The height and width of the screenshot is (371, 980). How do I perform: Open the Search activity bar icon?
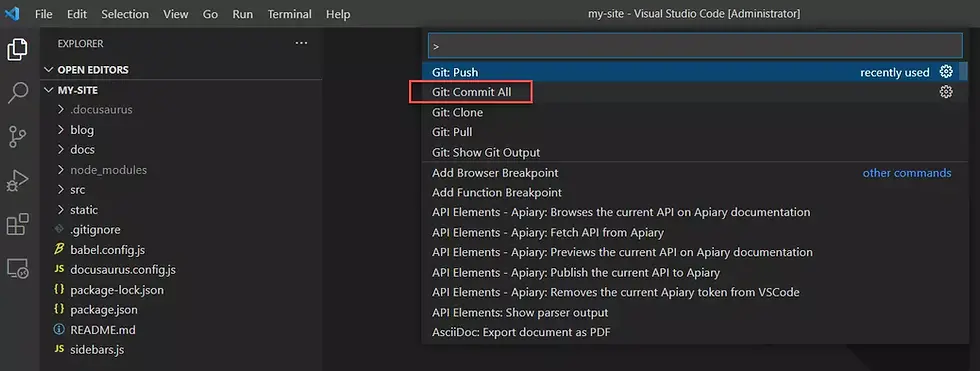[18, 92]
